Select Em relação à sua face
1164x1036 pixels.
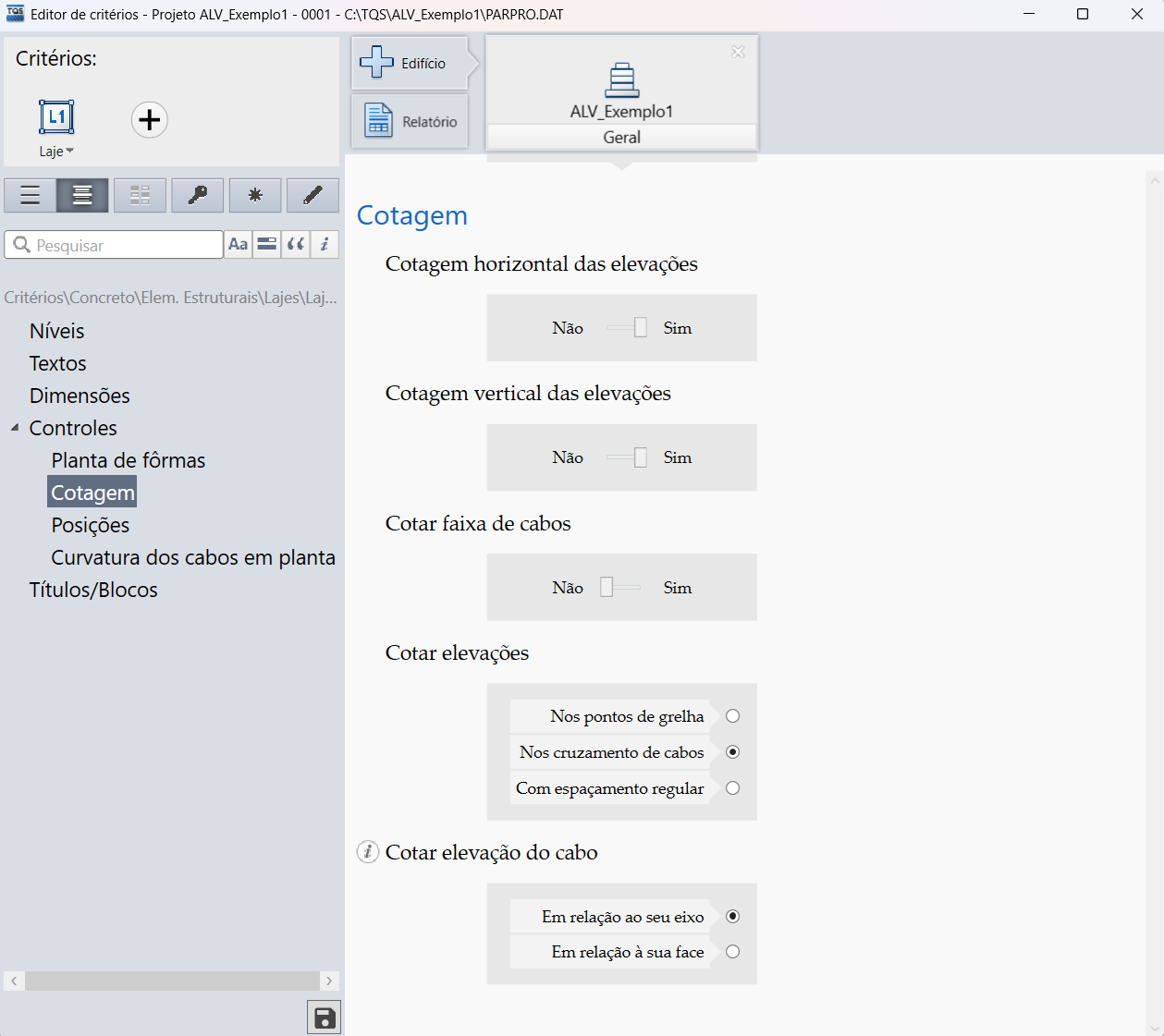(733, 952)
